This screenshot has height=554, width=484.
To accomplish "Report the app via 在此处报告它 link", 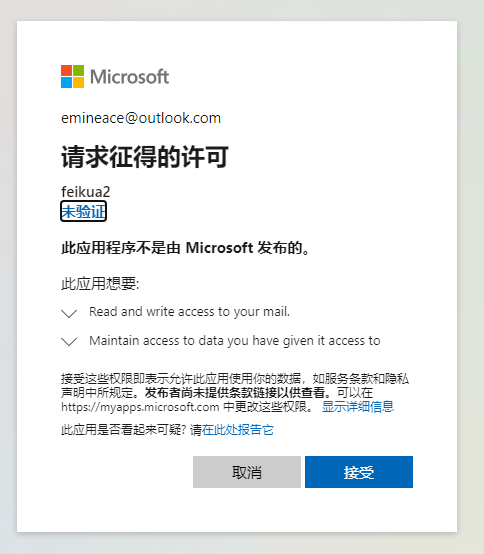I will tap(237, 430).
